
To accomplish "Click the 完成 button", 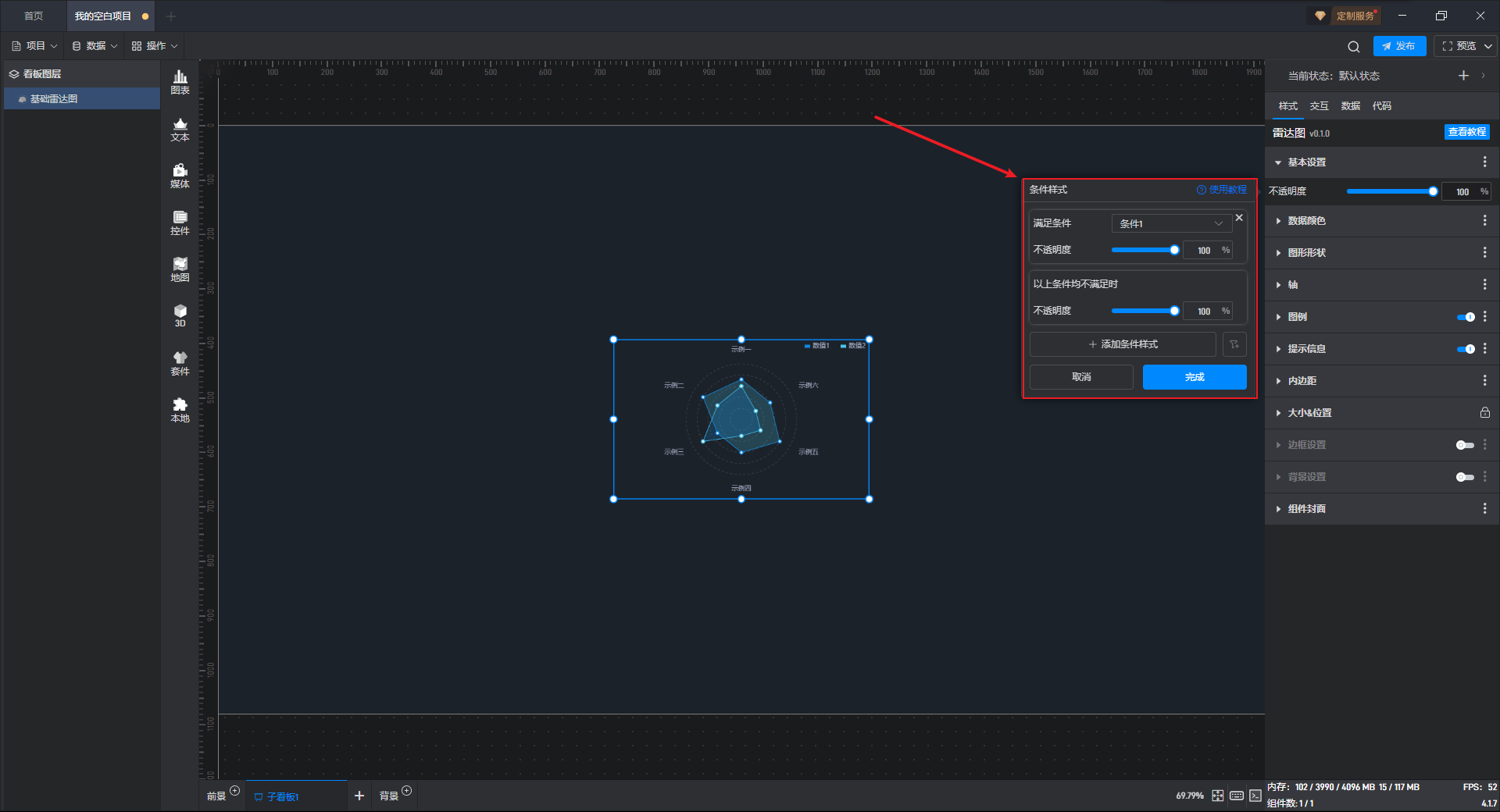I will 1194,377.
